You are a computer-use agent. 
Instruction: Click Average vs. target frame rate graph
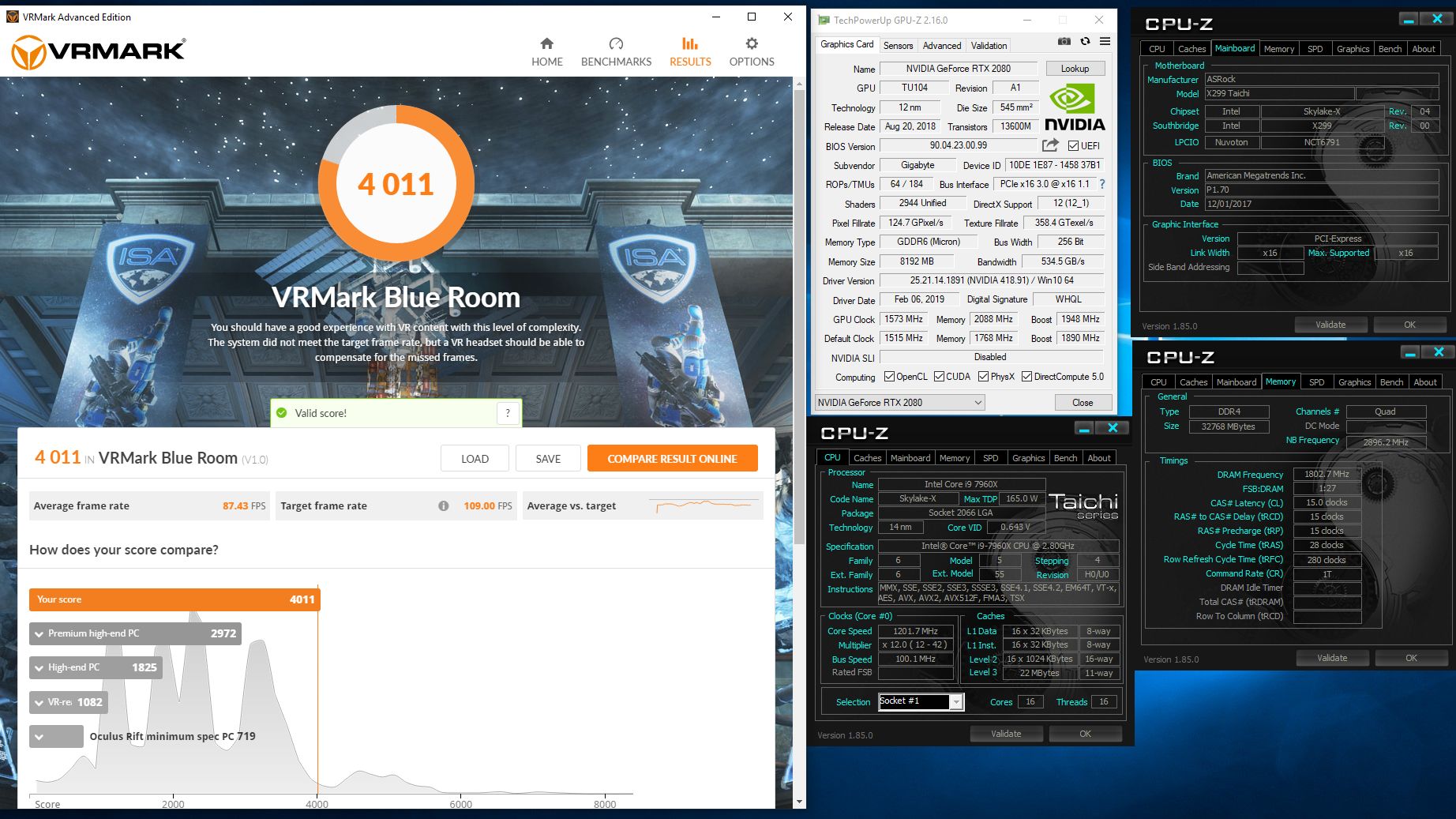[704, 505]
